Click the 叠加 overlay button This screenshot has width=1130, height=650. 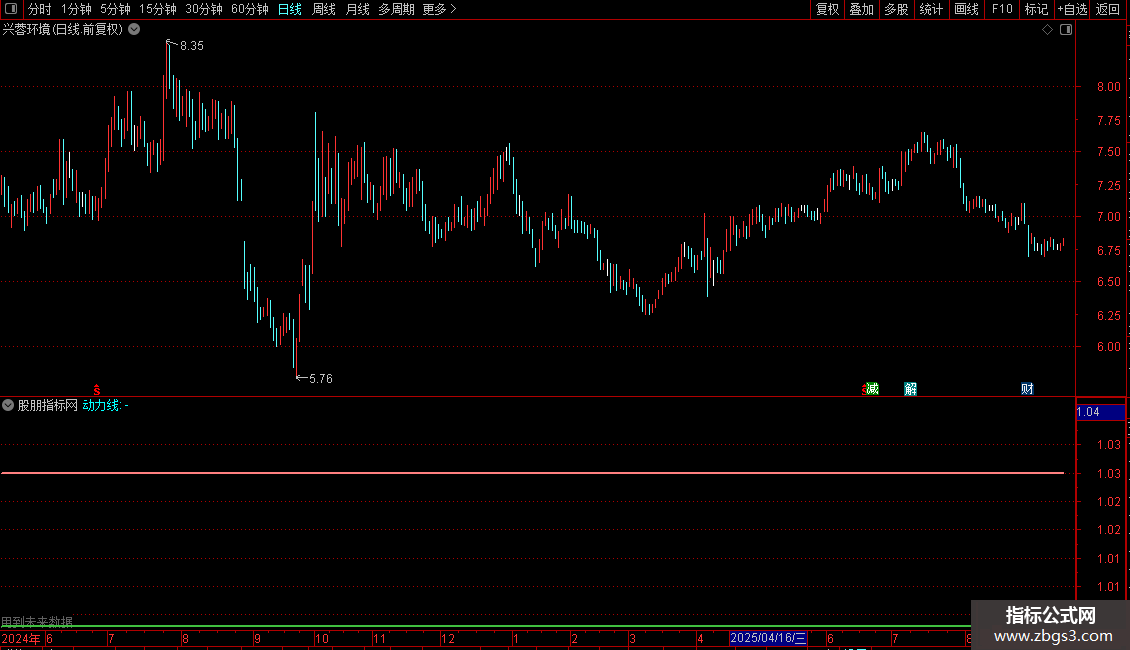[x=861, y=9]
